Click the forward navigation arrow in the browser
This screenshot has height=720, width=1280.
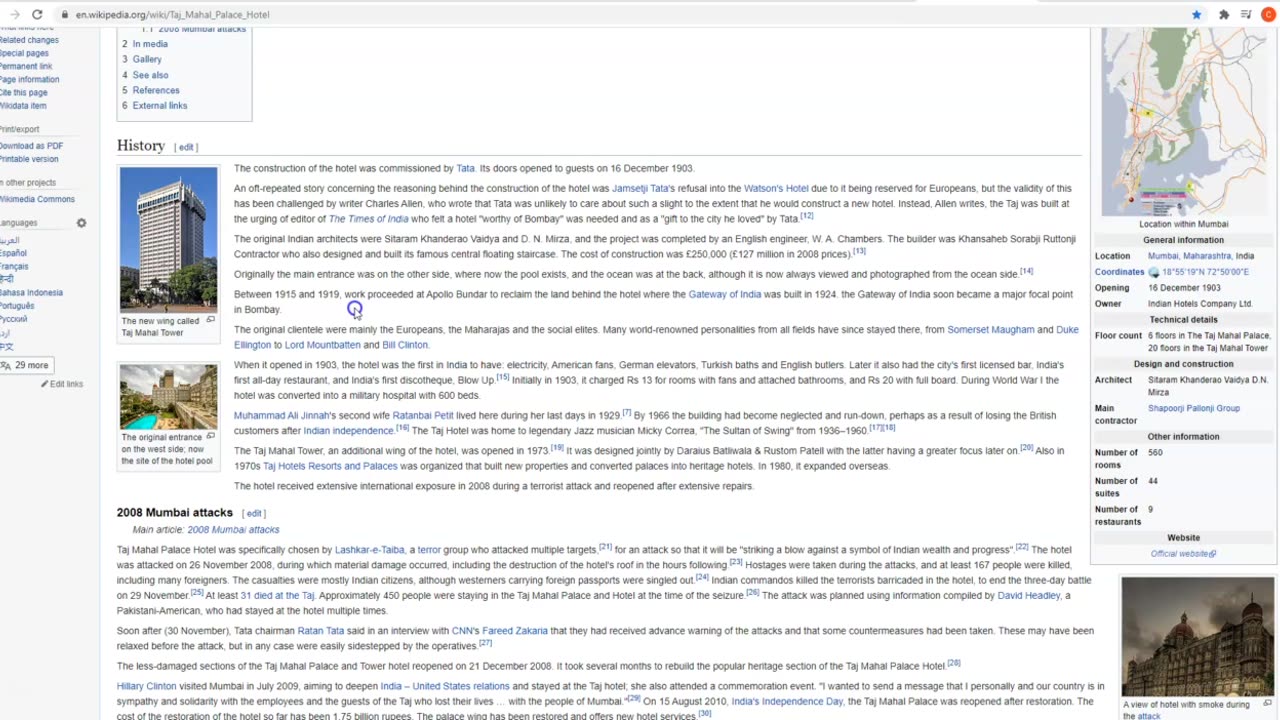click(13, 15)
